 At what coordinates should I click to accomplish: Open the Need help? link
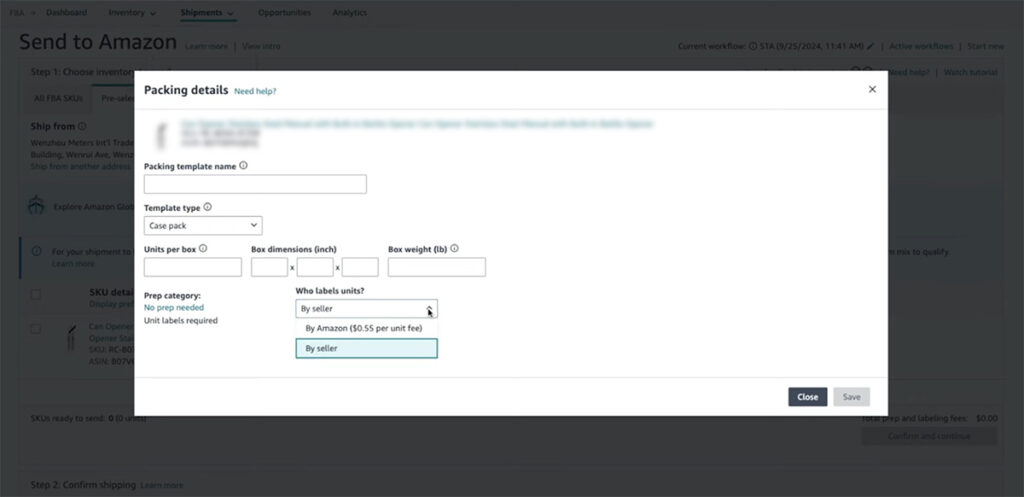[255, 91]
